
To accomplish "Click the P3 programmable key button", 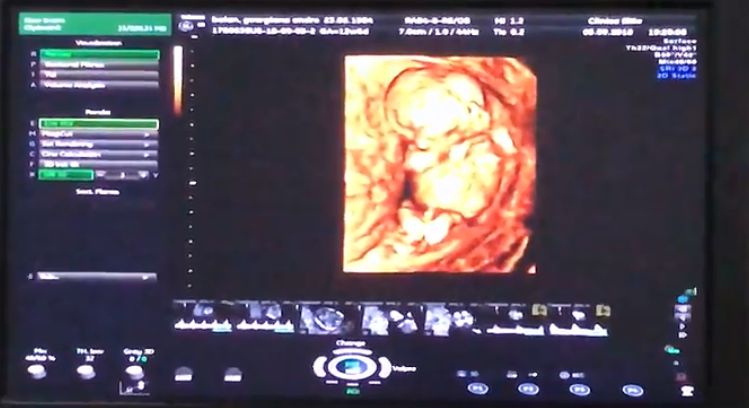I will (x=580, y=390).
